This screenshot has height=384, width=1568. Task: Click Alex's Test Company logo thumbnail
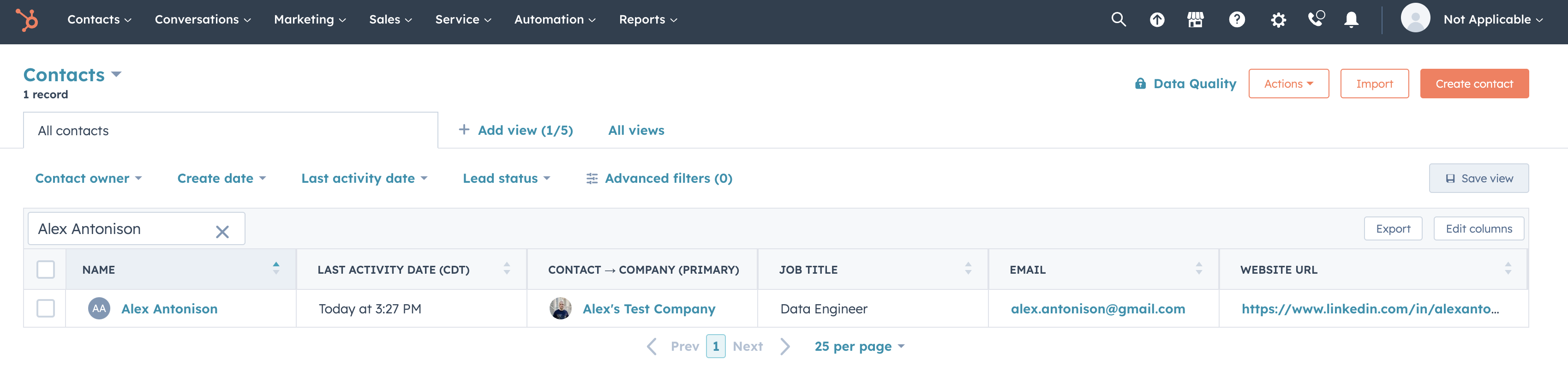pyautogui.click(x=560, y=309)
